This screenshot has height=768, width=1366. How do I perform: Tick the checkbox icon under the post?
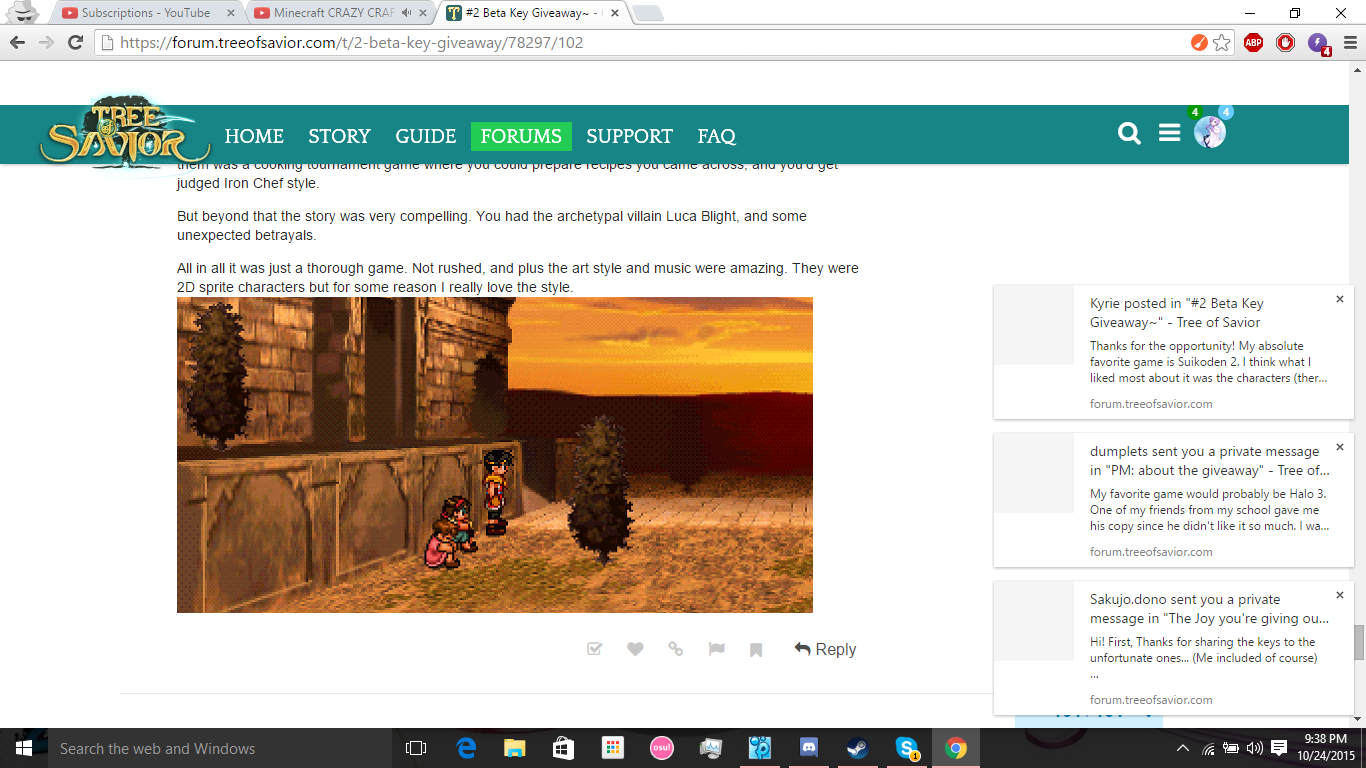coord(594,649)
